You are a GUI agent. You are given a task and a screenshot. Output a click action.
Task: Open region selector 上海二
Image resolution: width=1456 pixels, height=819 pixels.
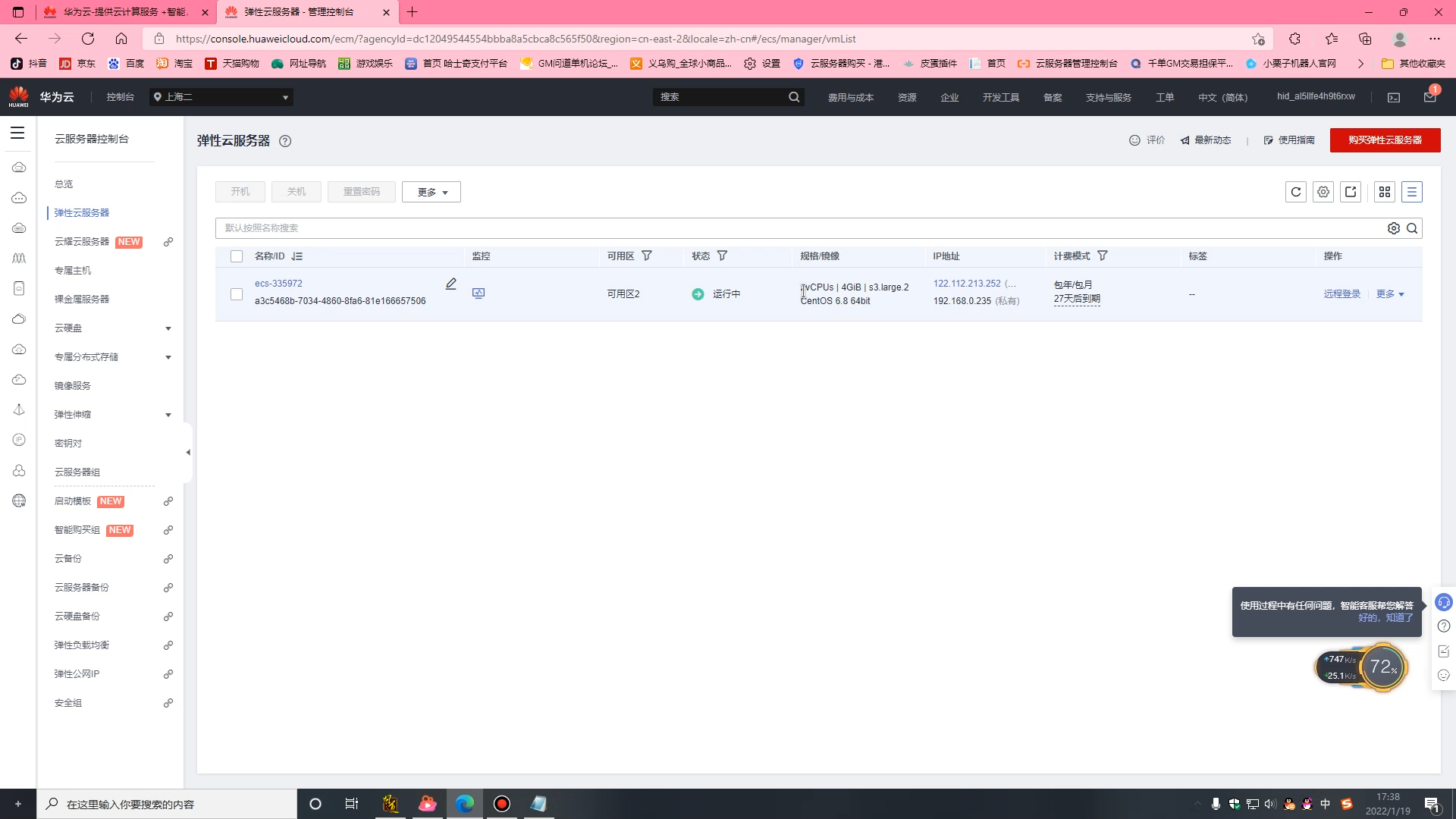click(x=221, y=97)
